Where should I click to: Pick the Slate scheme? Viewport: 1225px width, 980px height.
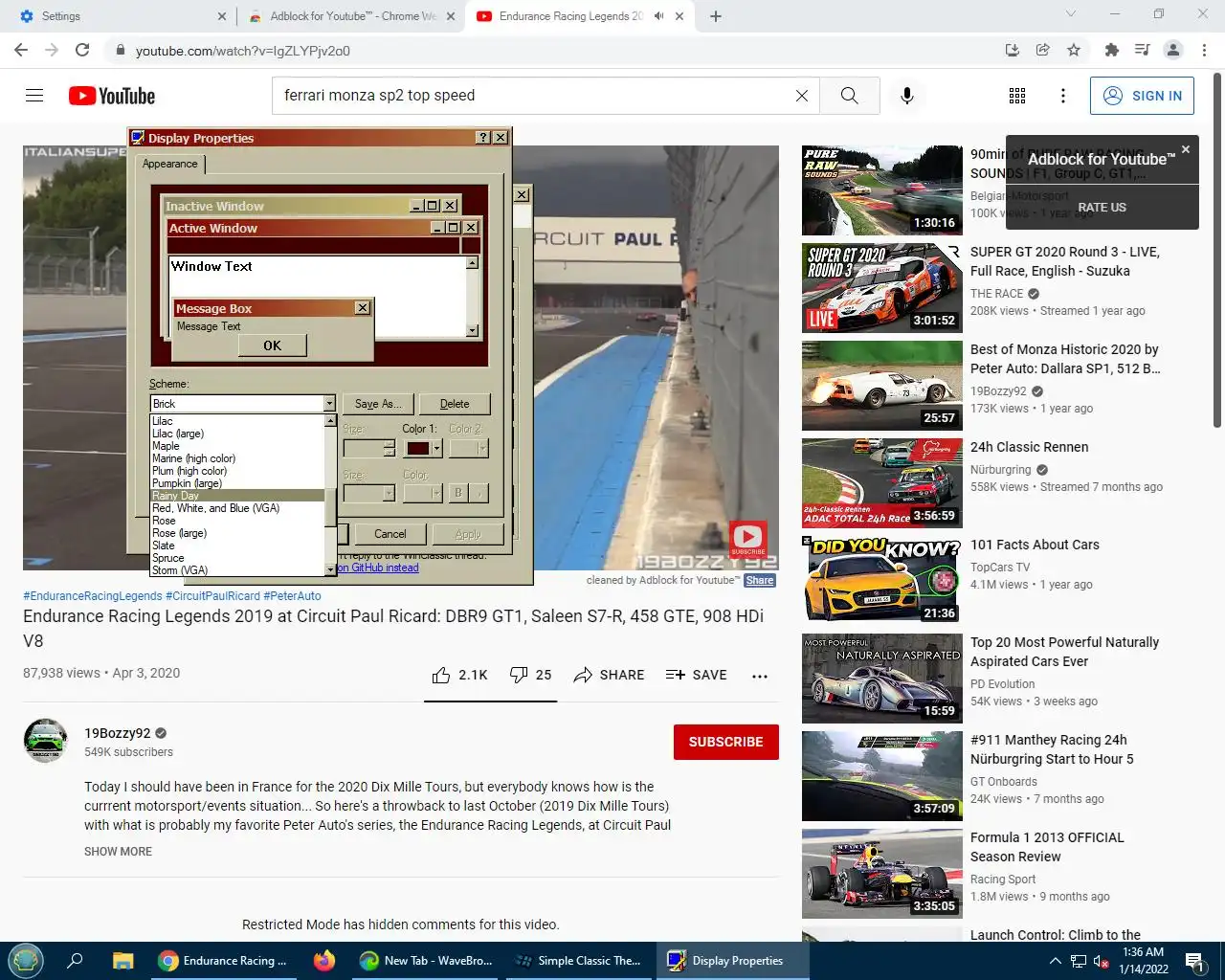237,546
